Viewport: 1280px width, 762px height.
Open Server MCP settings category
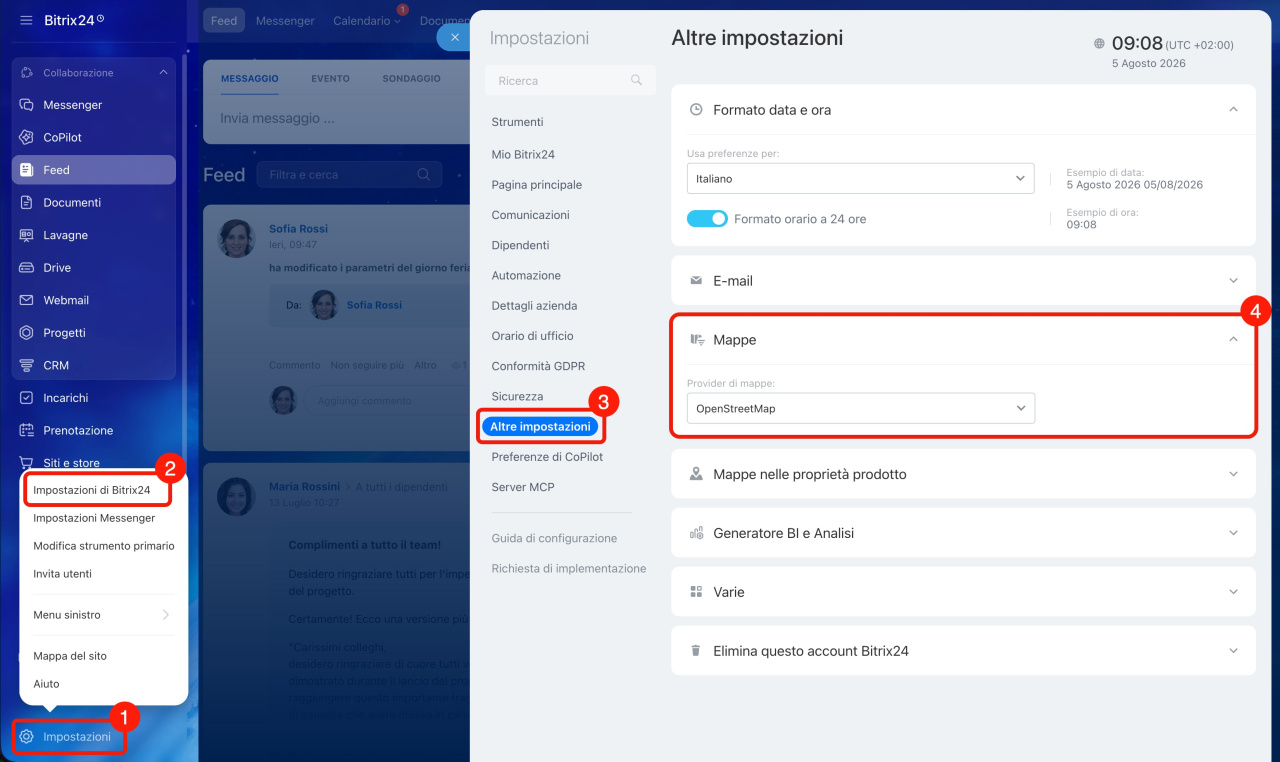click(523, 487)
